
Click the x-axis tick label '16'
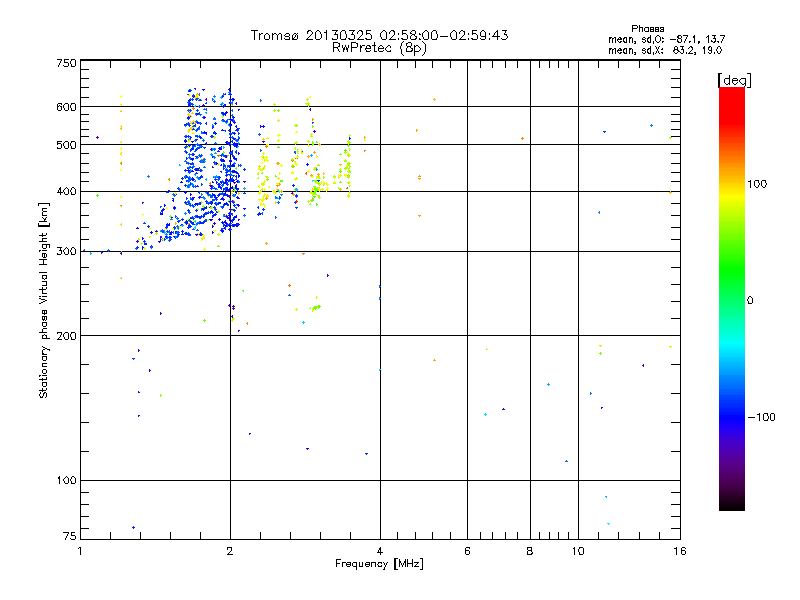click(x=680, y=551)
